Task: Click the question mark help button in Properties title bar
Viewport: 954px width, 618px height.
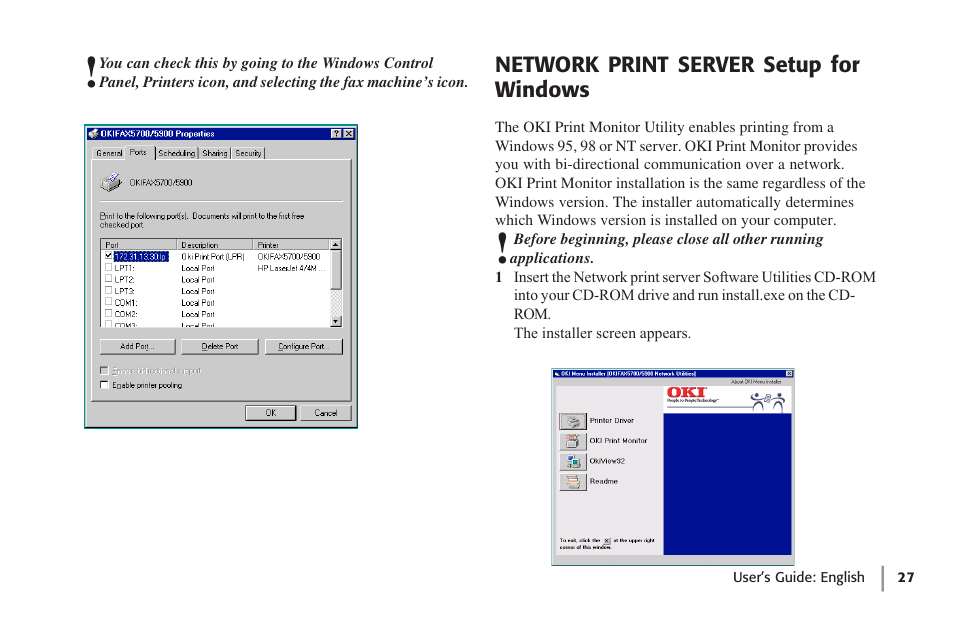Action: coord(336,134)
